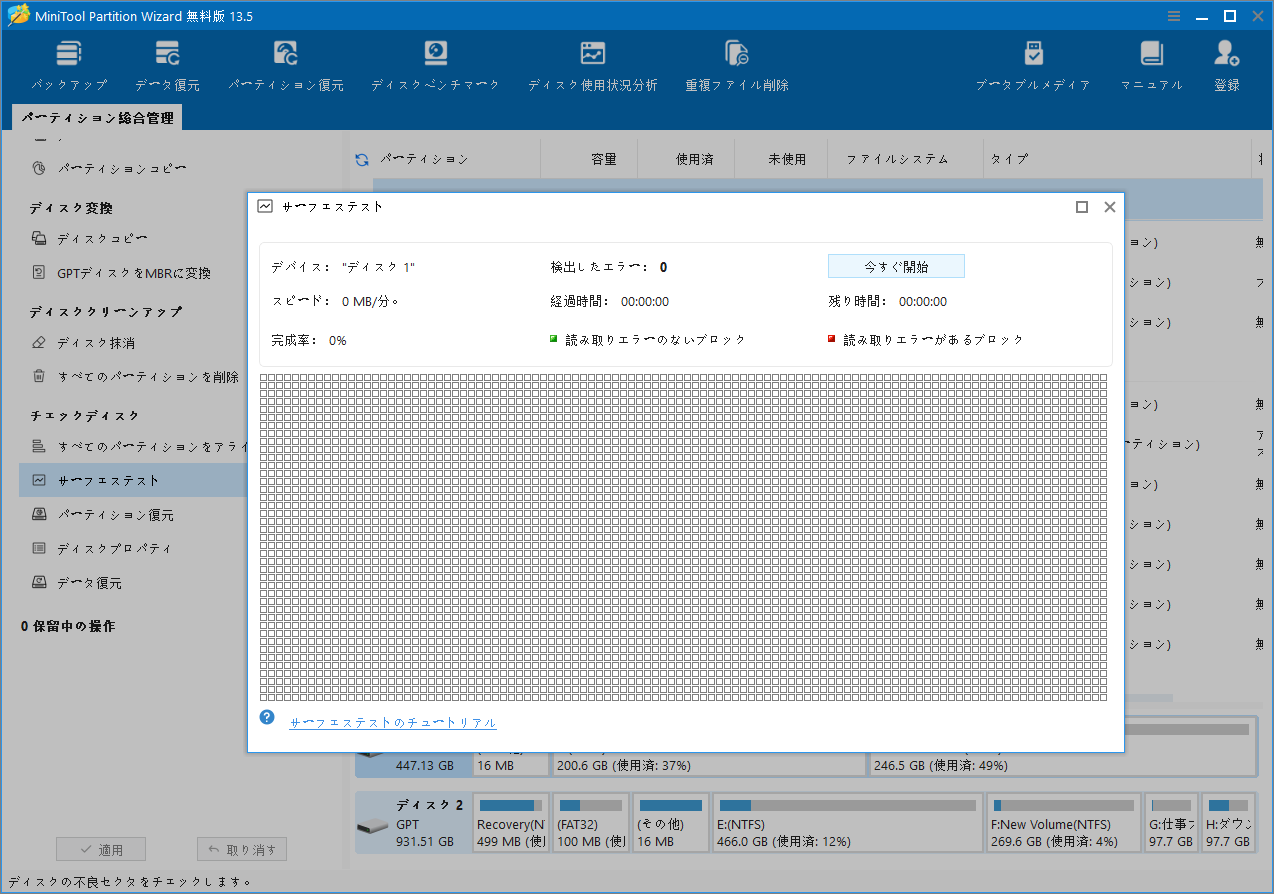Viewport: 1274px width, 894px height.
Task: Open the データ復元 (Data Recovery) tool
Action: 167,63
